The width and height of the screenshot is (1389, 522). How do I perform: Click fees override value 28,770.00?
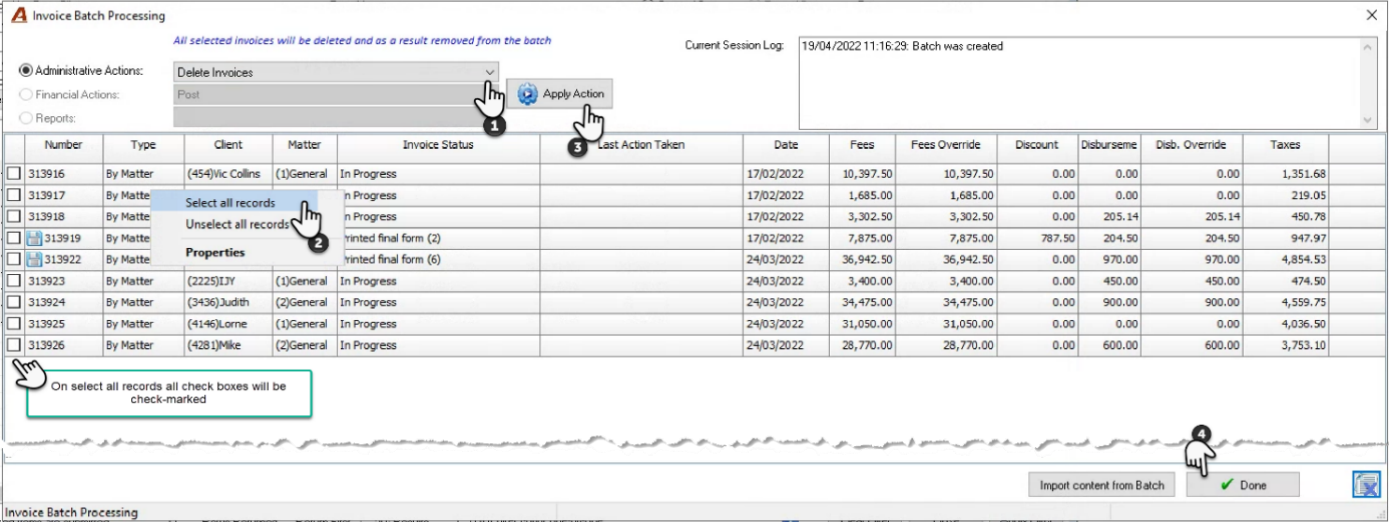[946, 345]
